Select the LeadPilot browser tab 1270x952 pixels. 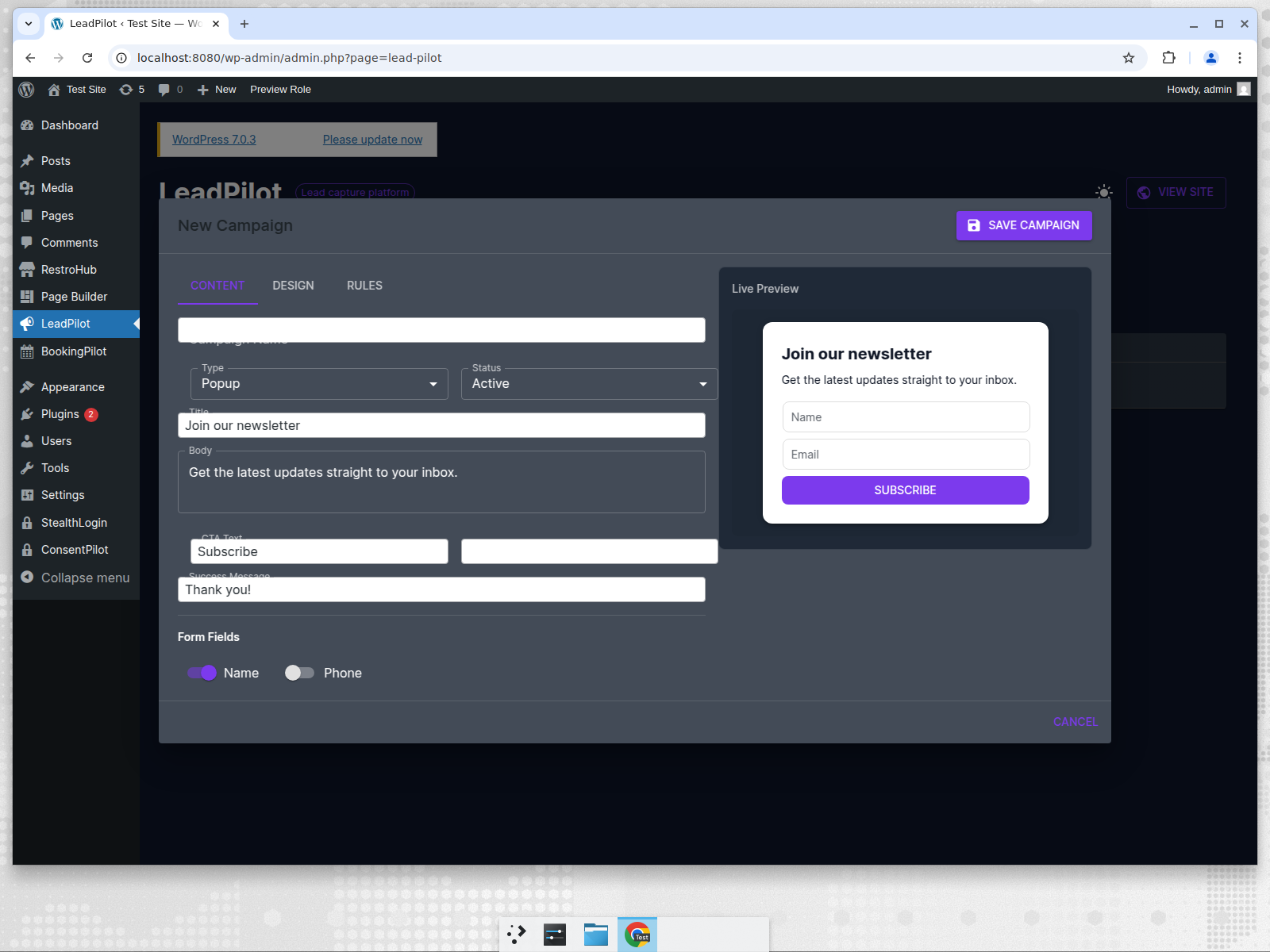[x=135, y=24]
